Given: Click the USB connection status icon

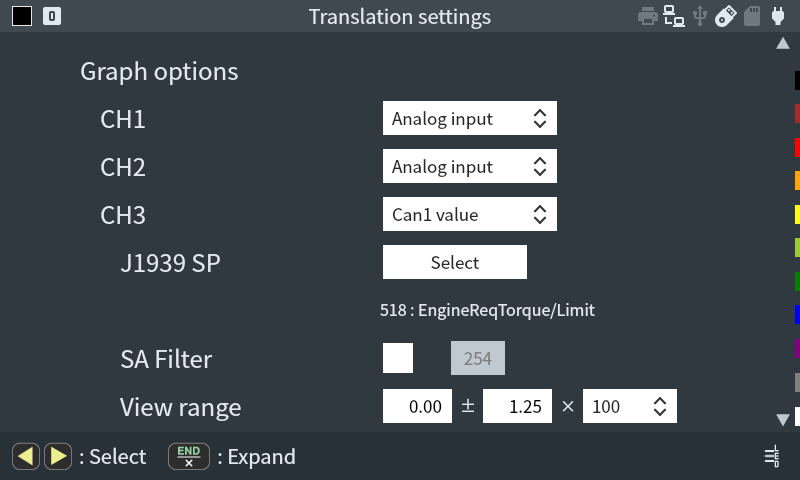Looking at the screenshot, I should click(x=700, y=16).
